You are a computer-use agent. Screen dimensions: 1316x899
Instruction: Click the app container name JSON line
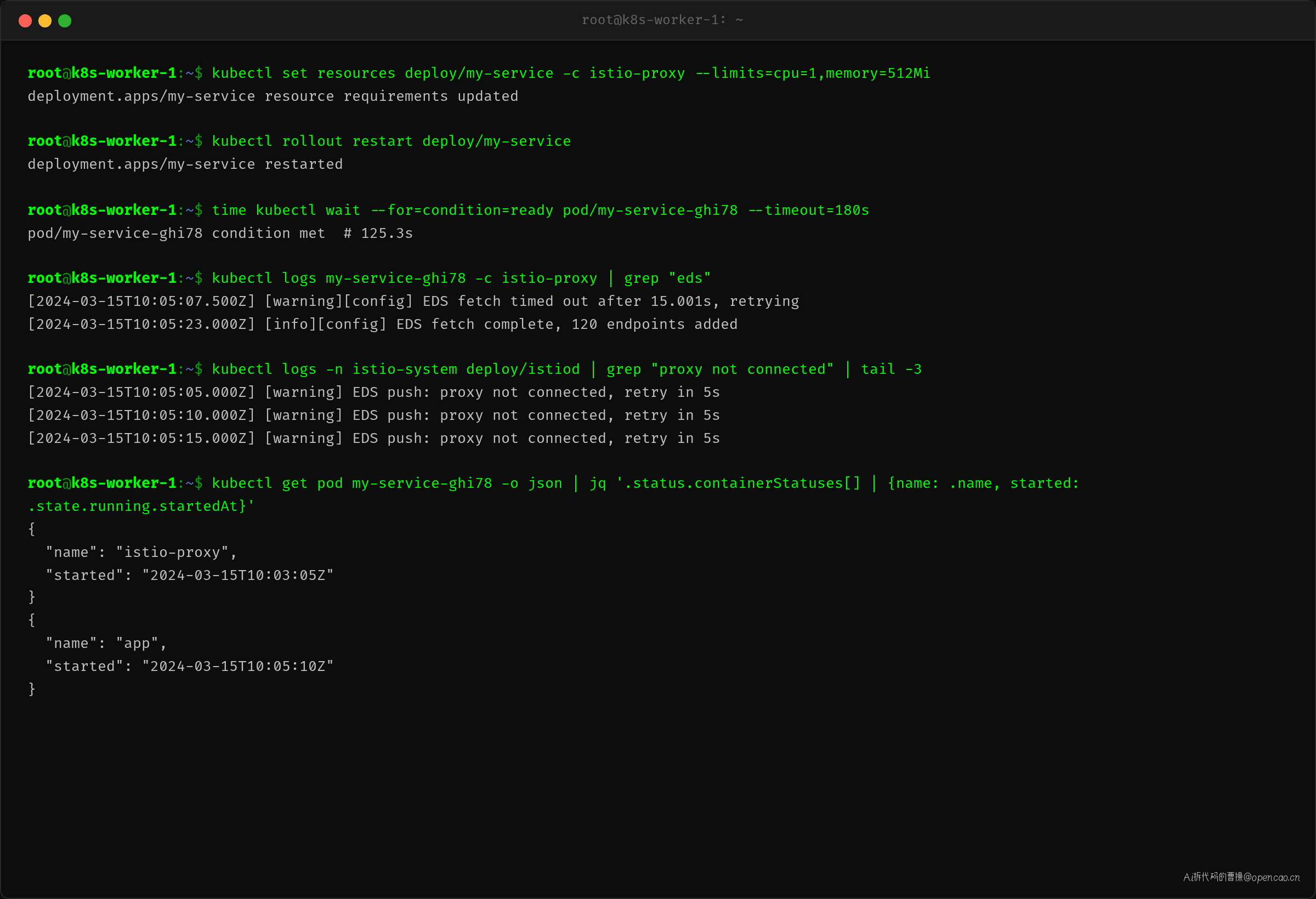pos(106,644)
